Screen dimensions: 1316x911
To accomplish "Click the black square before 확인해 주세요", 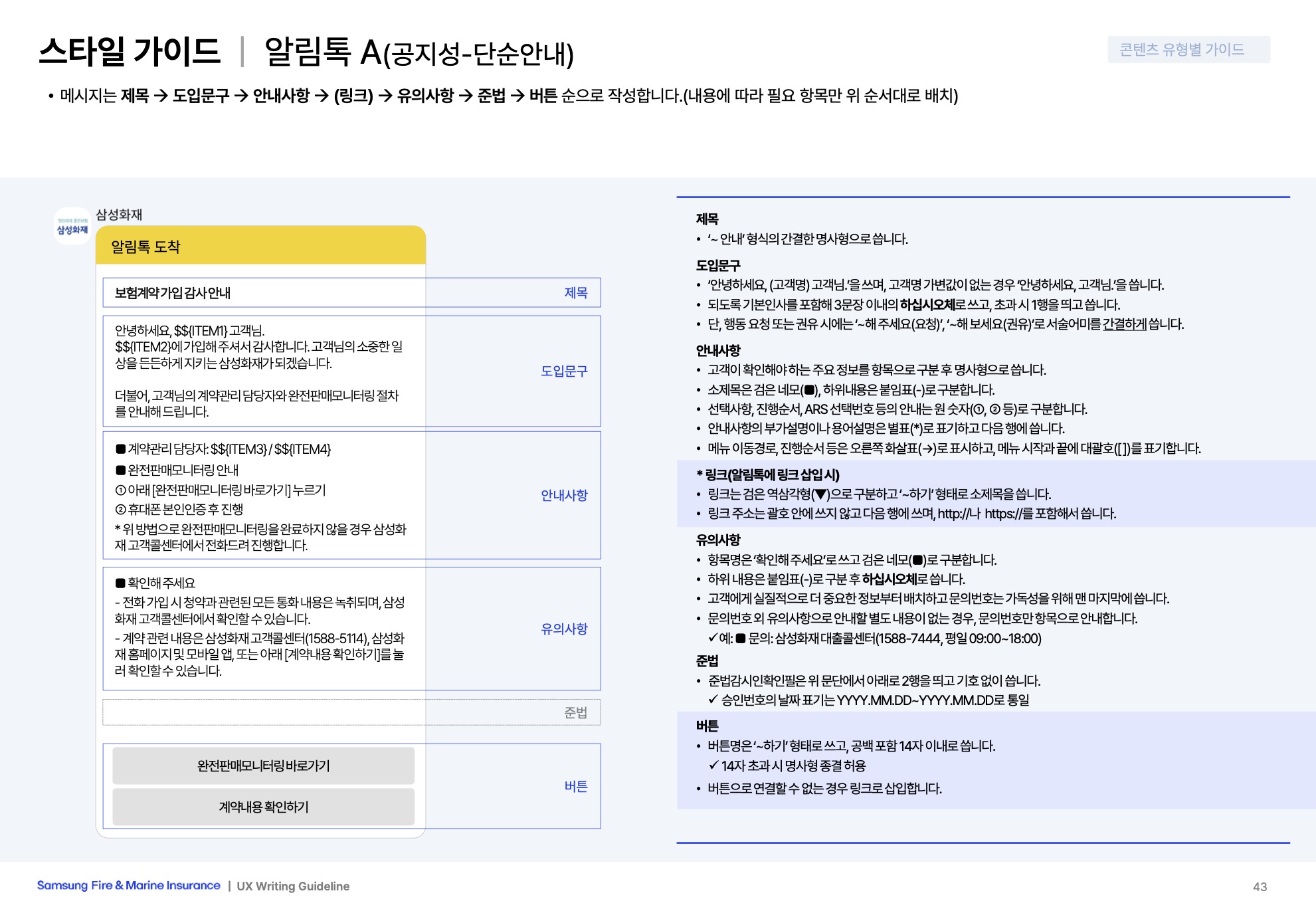I will (120, 583).
